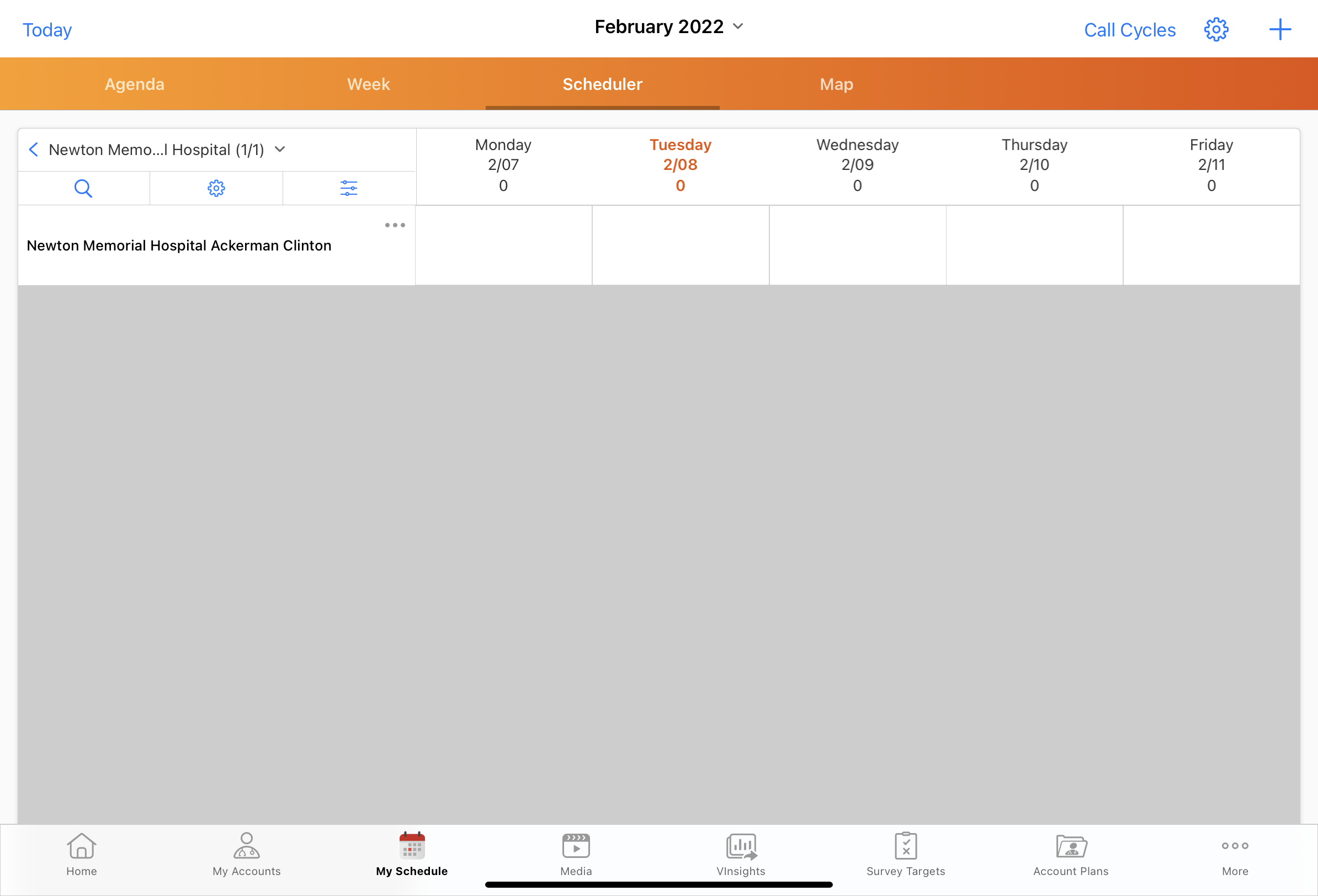Tap the three-dot menu on Newton Memorial row
1318x896 pixels.
(395, 225)
